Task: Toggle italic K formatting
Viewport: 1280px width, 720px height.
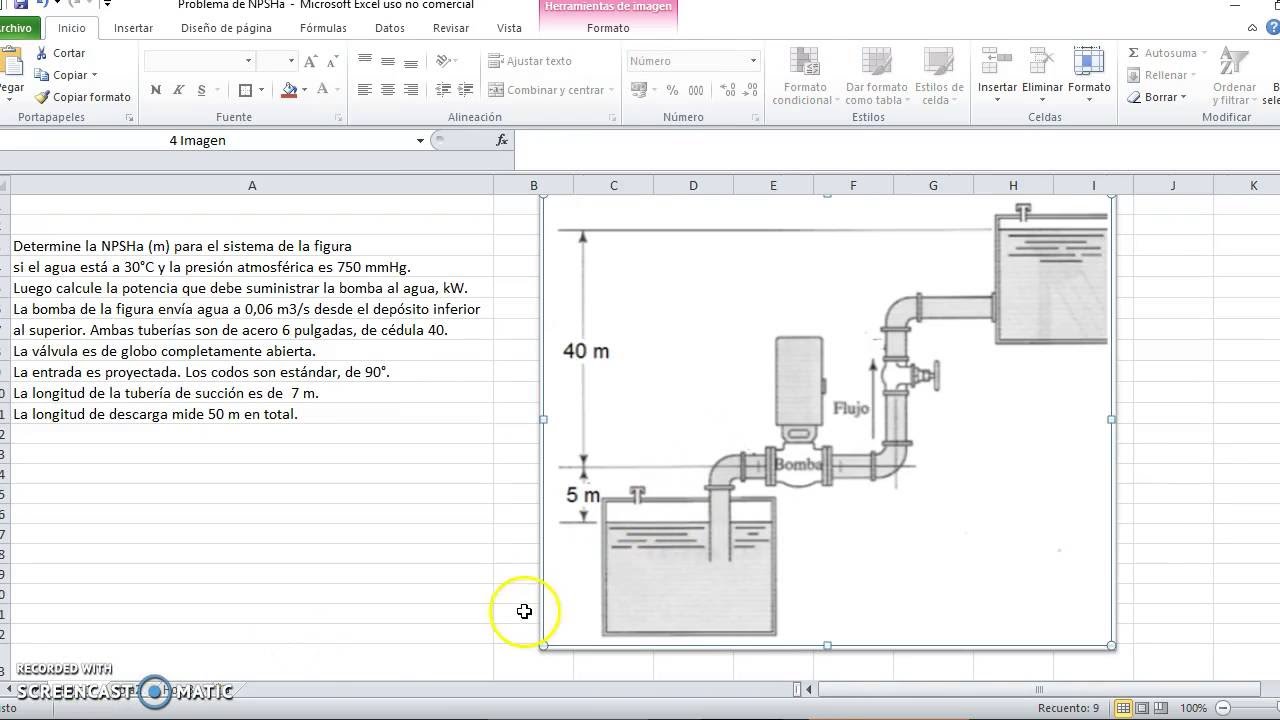Action: (179, 90)
